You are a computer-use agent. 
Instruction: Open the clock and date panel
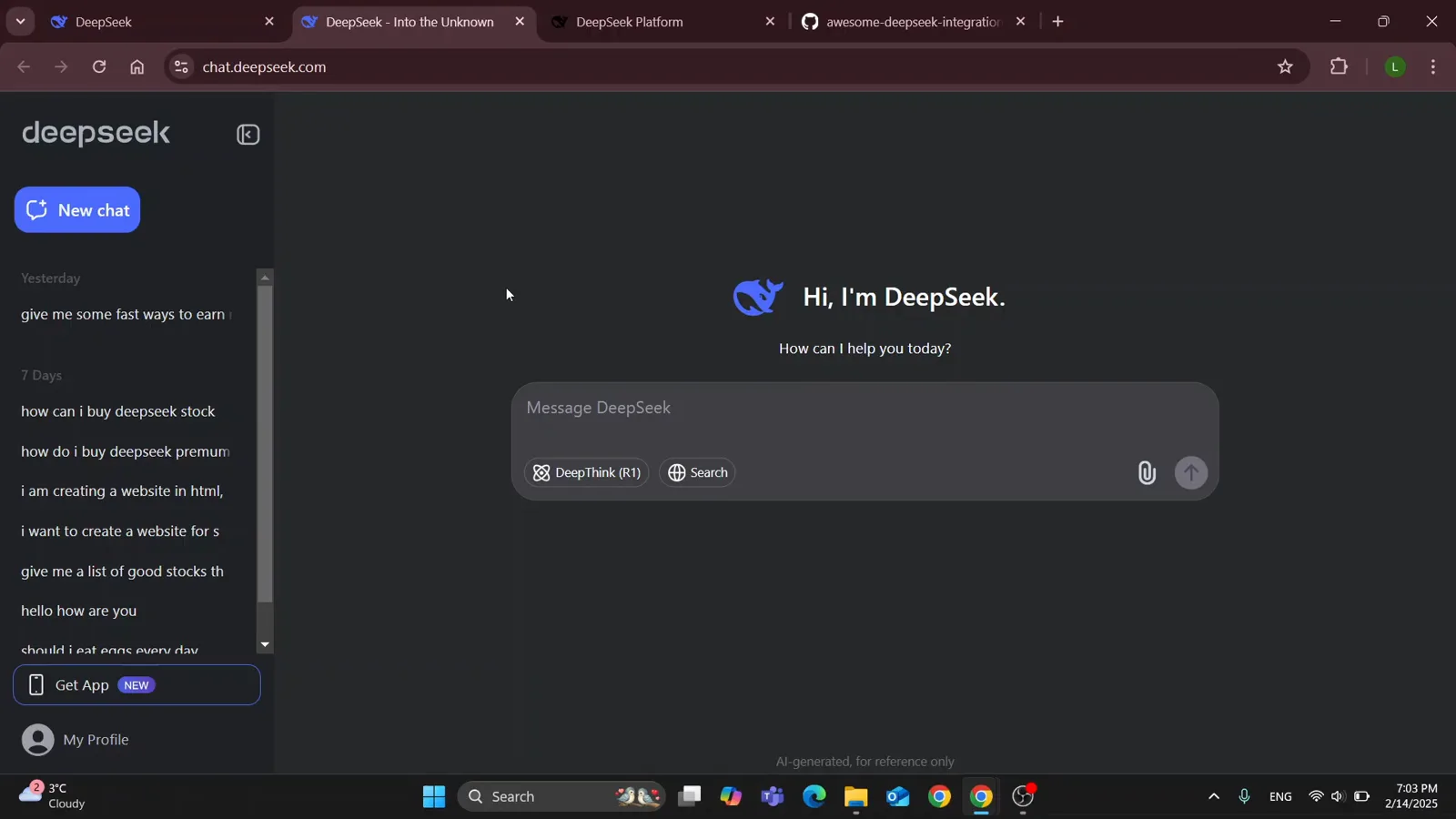(x=1411, y=796)
